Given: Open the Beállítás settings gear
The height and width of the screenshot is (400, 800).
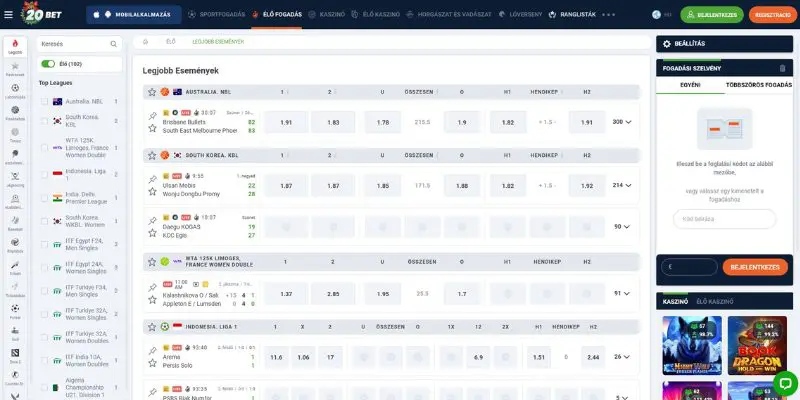Looking at the screenshot, I should 667,44.
